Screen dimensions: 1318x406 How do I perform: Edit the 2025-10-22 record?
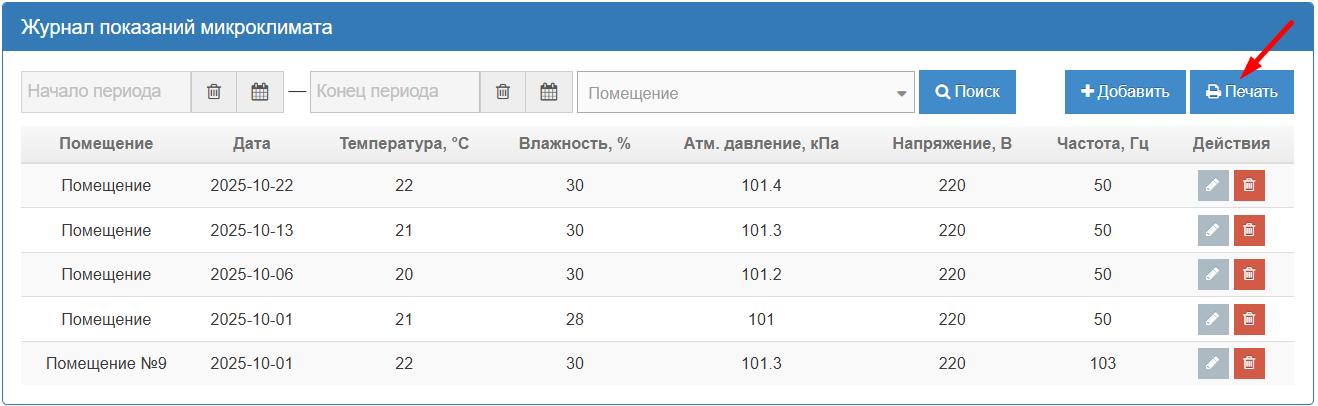tap(1213, 186)
